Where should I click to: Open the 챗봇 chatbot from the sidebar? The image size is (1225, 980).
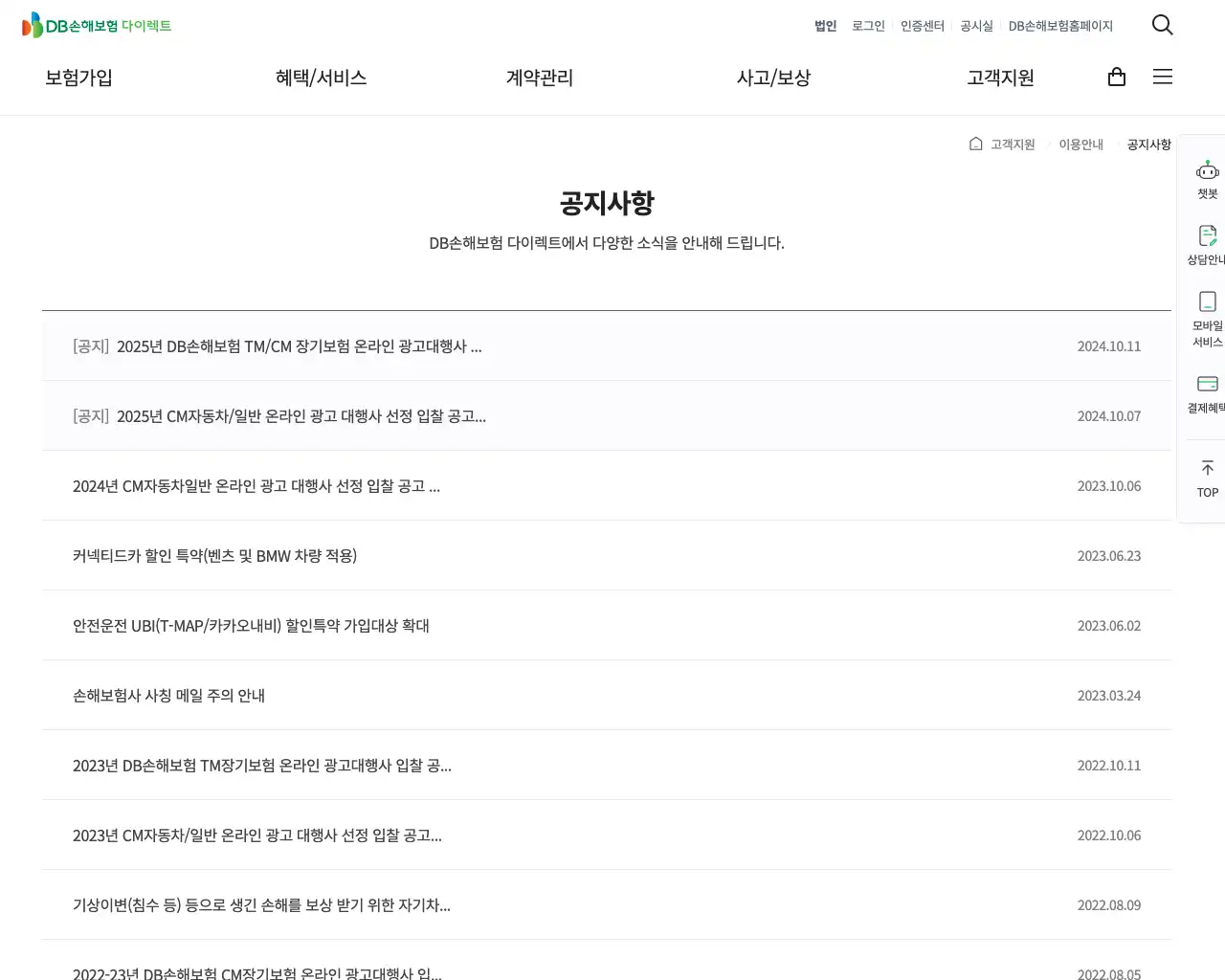[1206, 177]
